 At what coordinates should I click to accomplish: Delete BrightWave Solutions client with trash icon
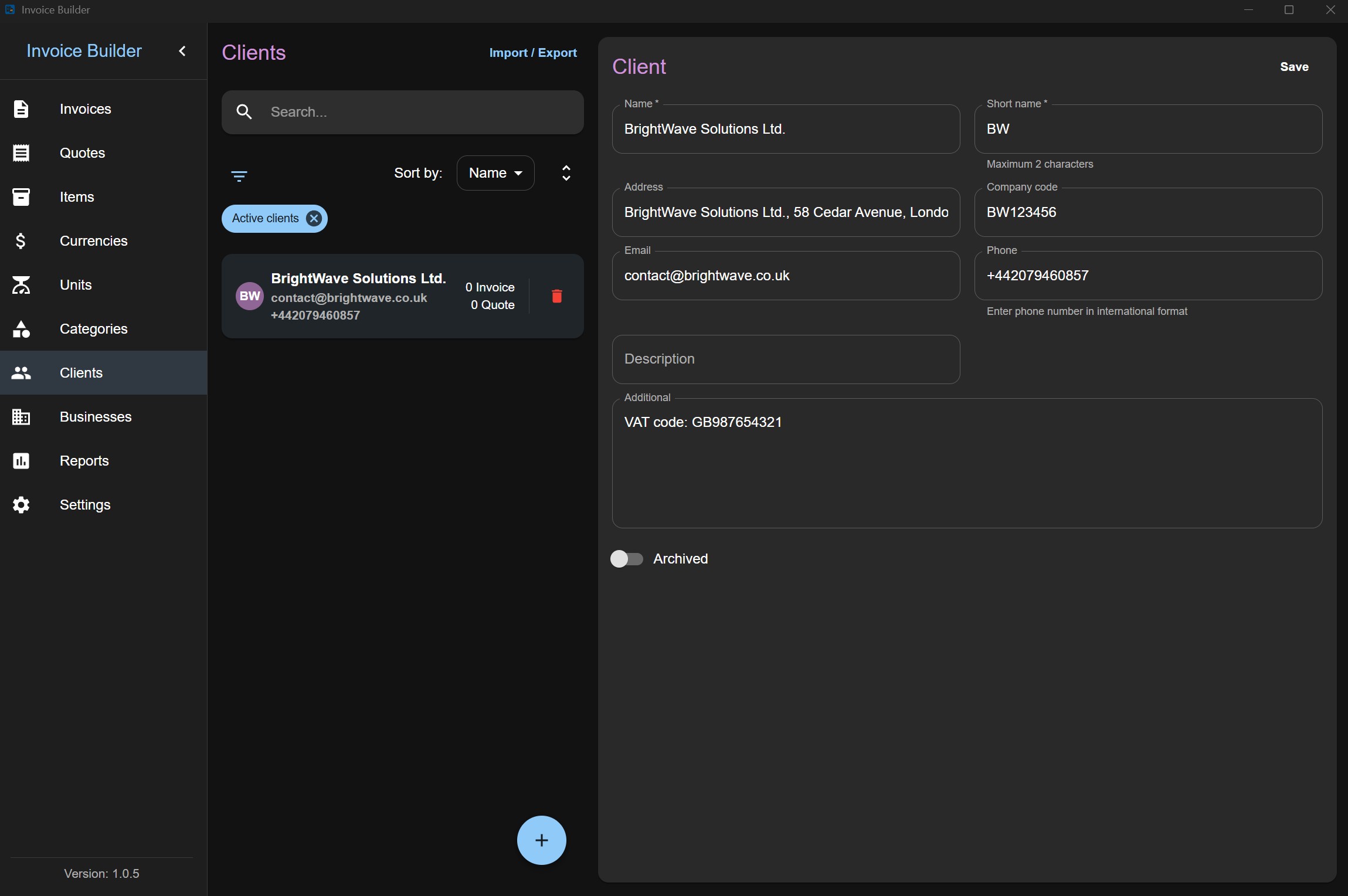(557, 296)
